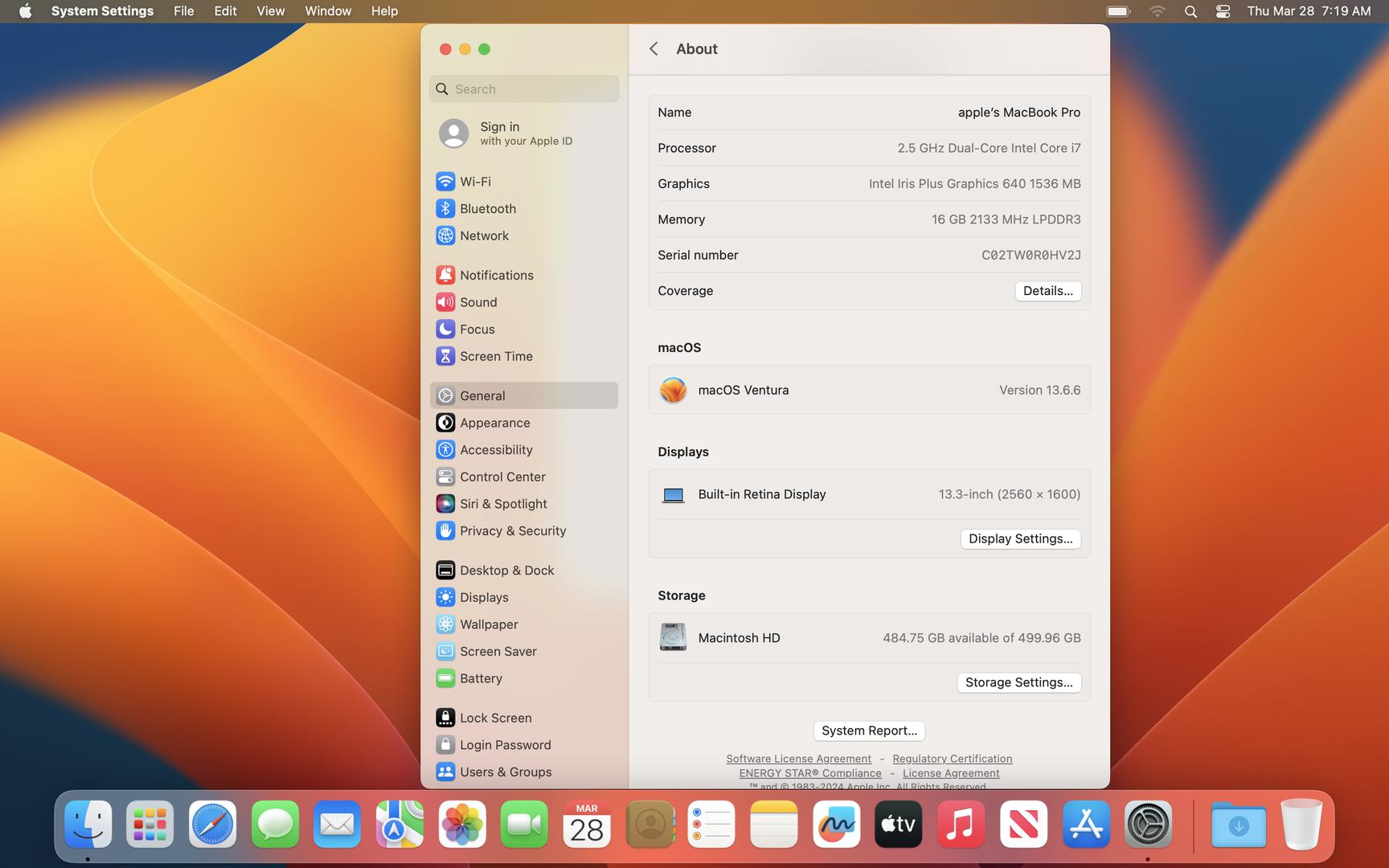Open Focus settings
This screenshot has width=1389, height=868.
coord(524,330)
